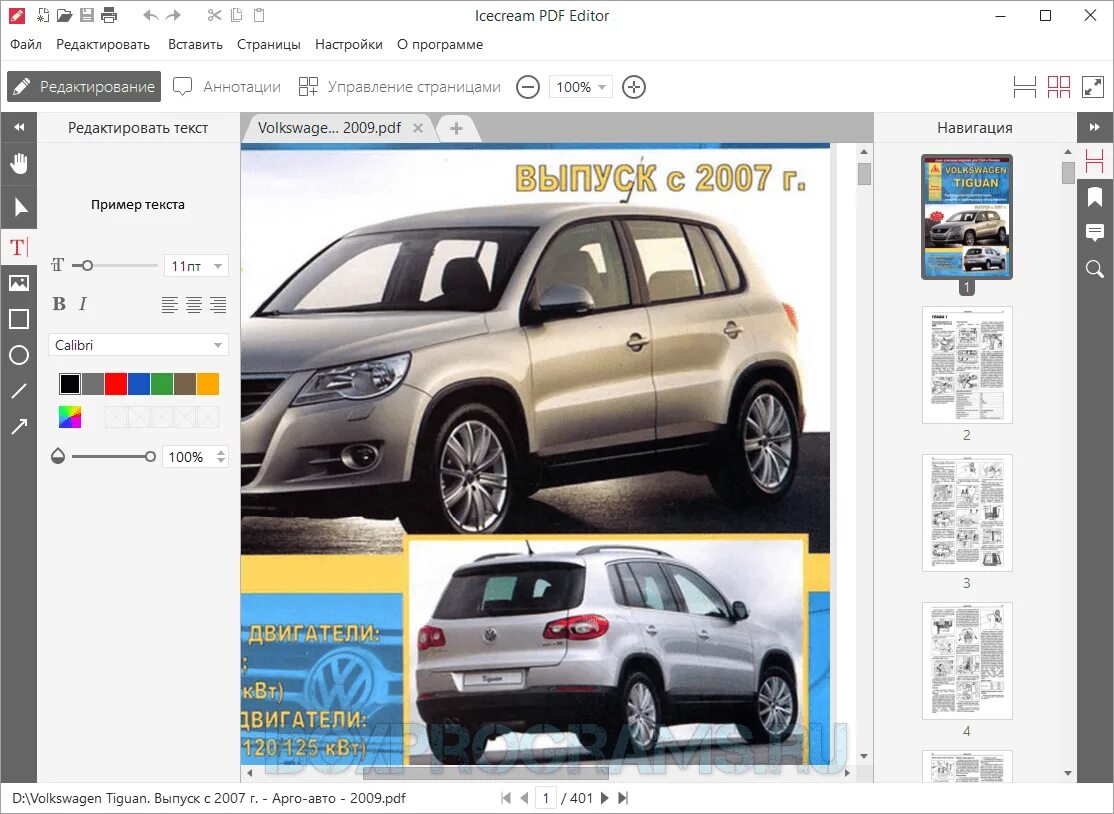The image size is (1114, 814).
Task: Click the New document icon
Action: click(x=43, y=15)
